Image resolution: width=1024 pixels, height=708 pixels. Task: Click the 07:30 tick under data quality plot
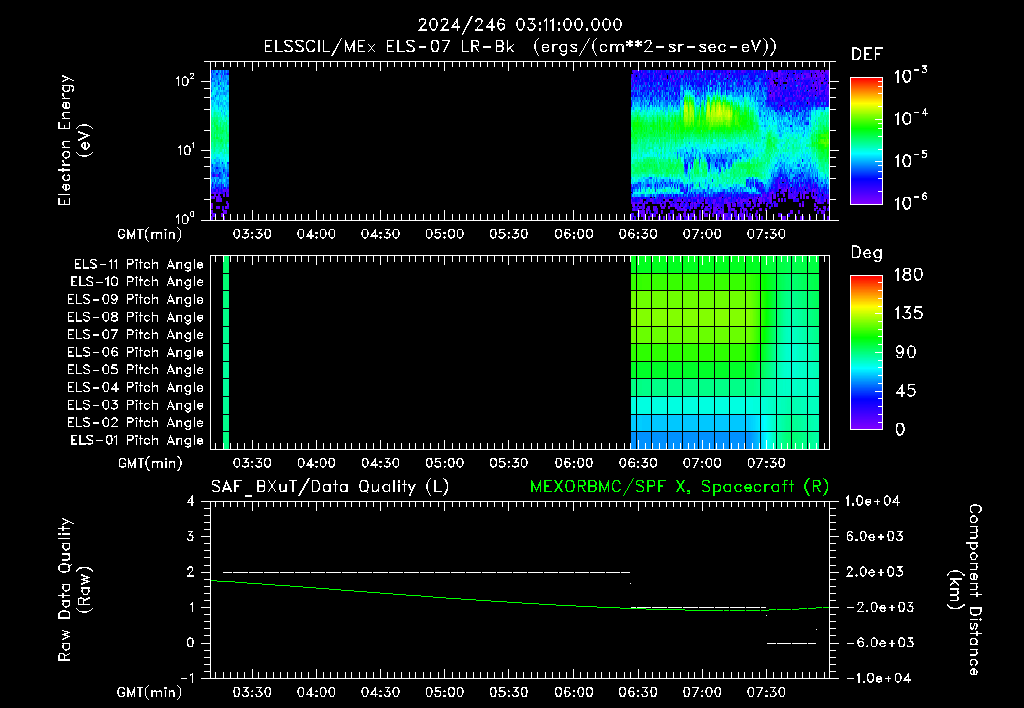(x=766, y=692)
